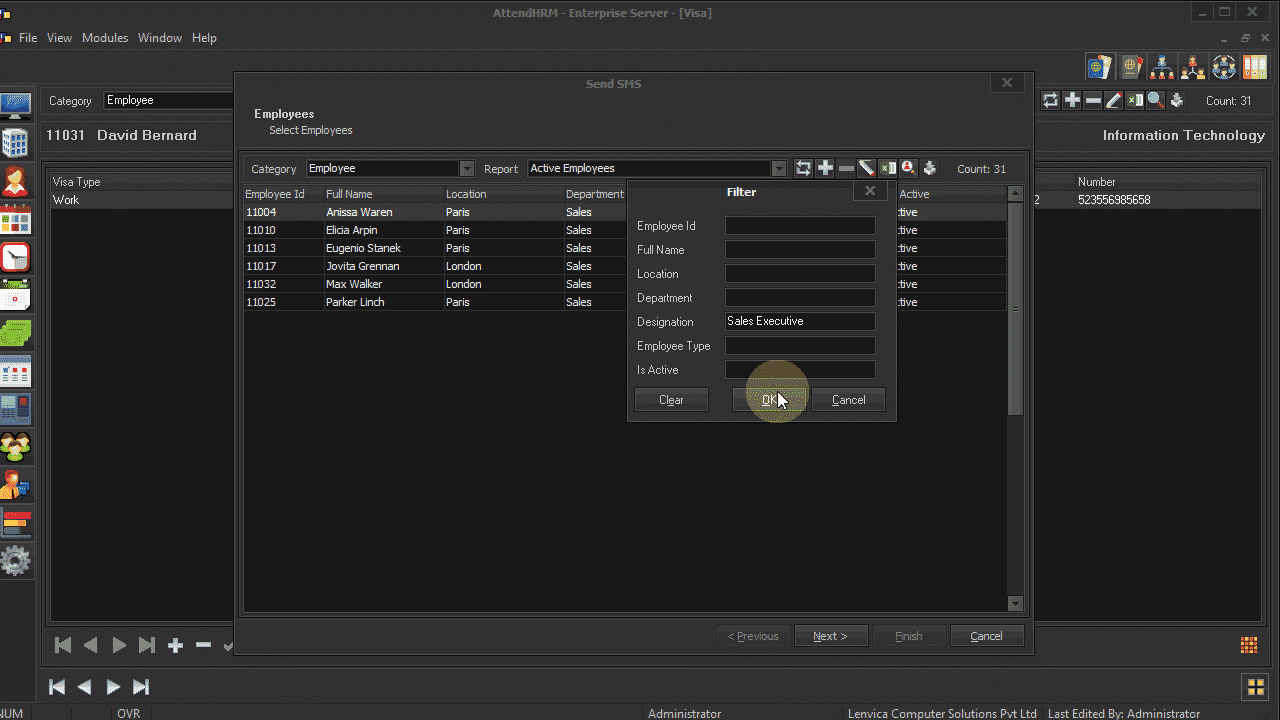Viewport: 1280px width, 720px height.
Task: Click the Department filter field
Action: (x=800, y=298)
